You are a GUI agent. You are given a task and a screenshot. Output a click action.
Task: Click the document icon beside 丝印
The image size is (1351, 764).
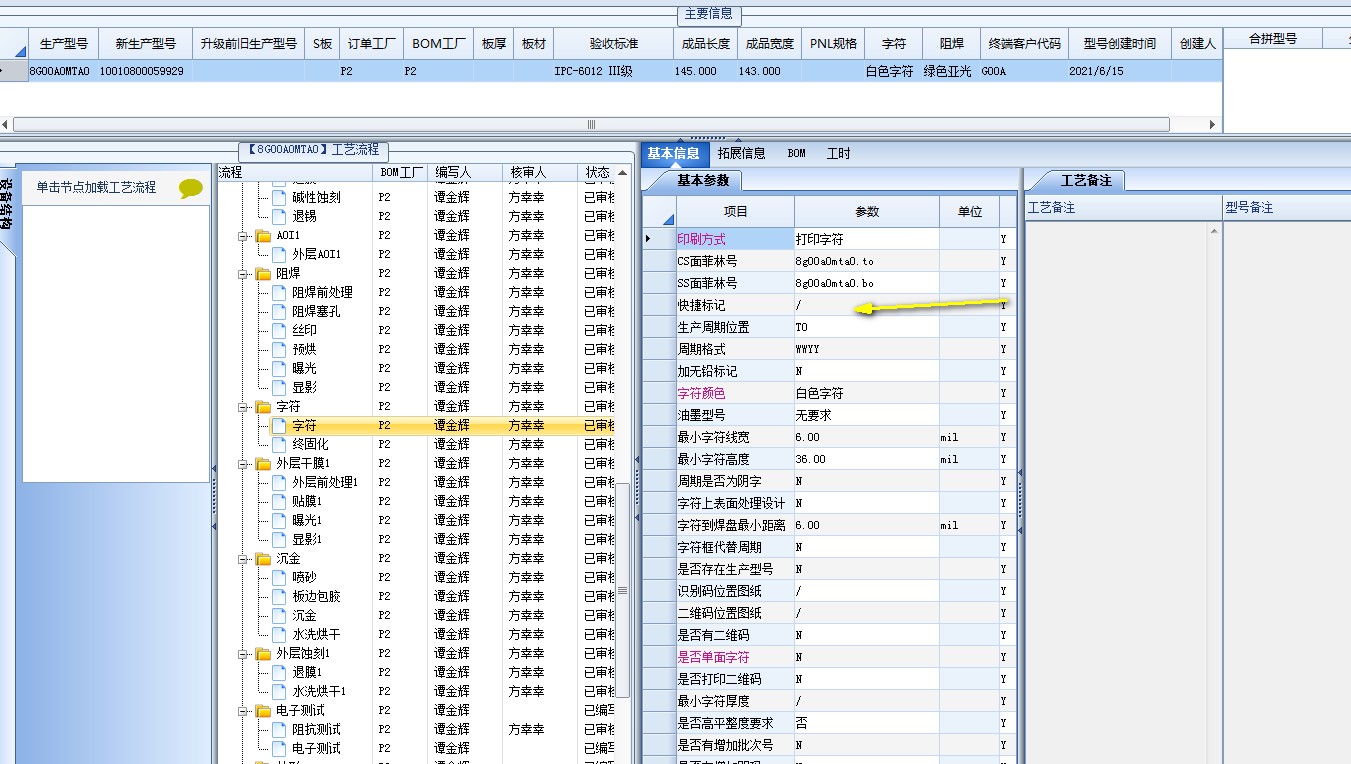click(x=279, y=330)
